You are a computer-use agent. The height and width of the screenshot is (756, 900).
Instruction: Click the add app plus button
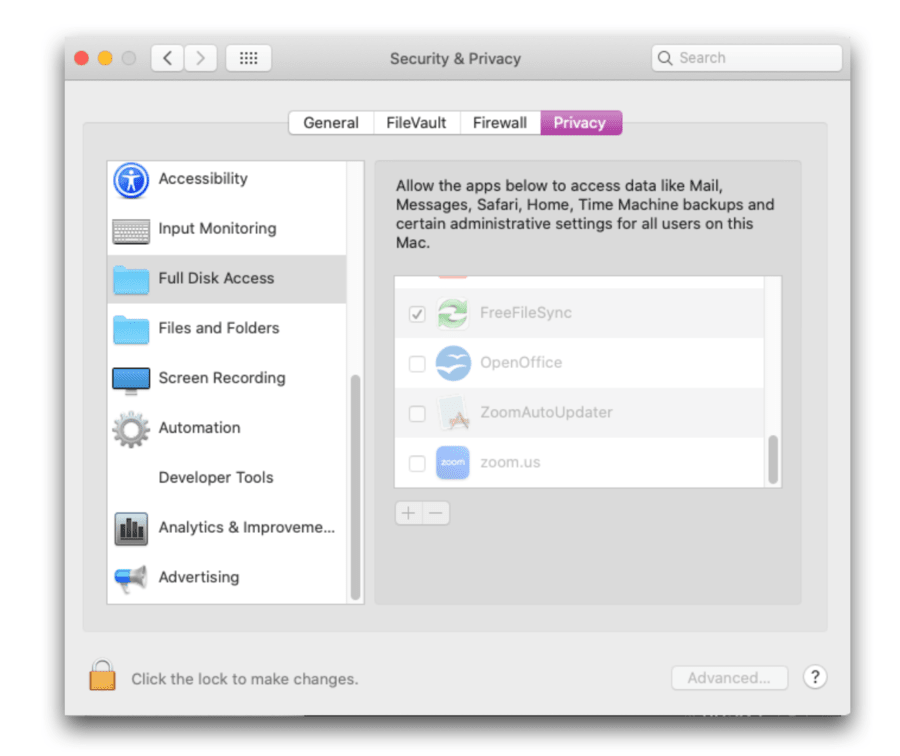[x=408, y=512]
